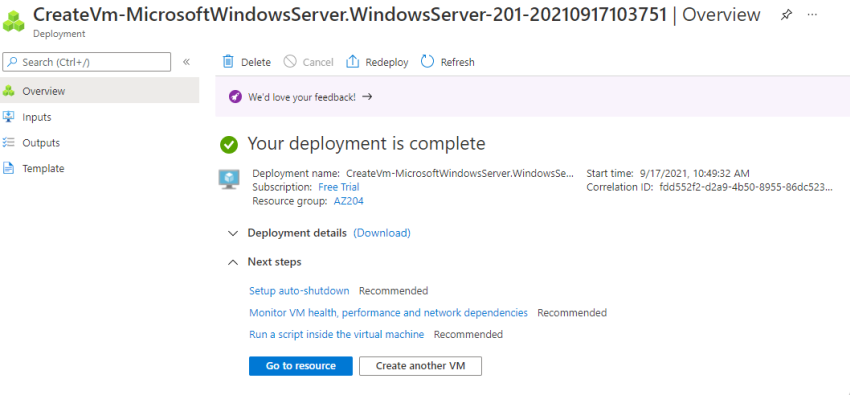Click the page title CreateVm-MicrosoftWindowsServer
The width and height of the screenshot is (850, 395).
coord(350,15)
